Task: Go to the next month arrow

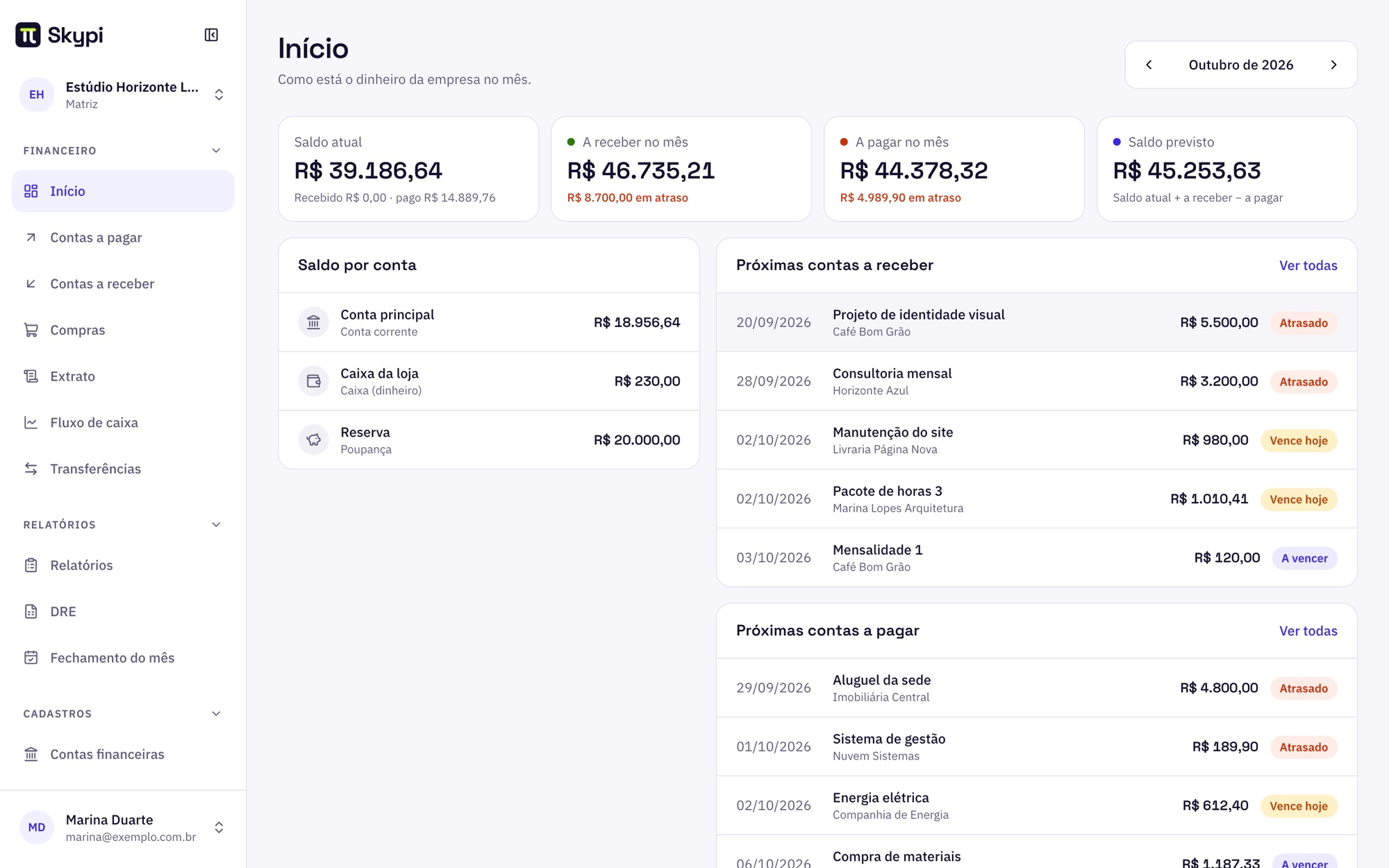Action: click(1333, 65)
